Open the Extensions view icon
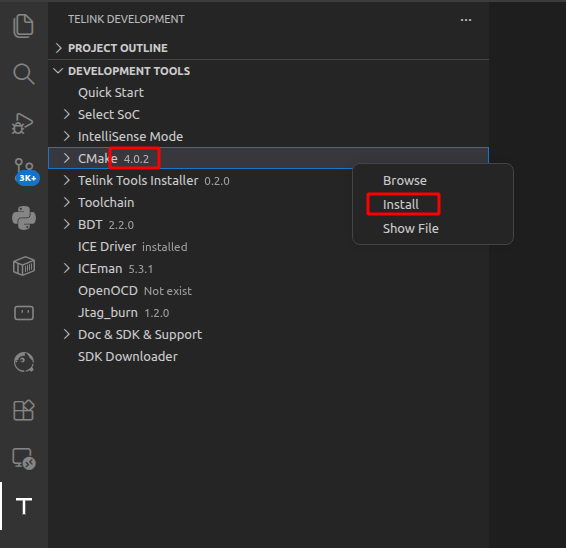This screenshot has width=566, height=548. (24, 410)
